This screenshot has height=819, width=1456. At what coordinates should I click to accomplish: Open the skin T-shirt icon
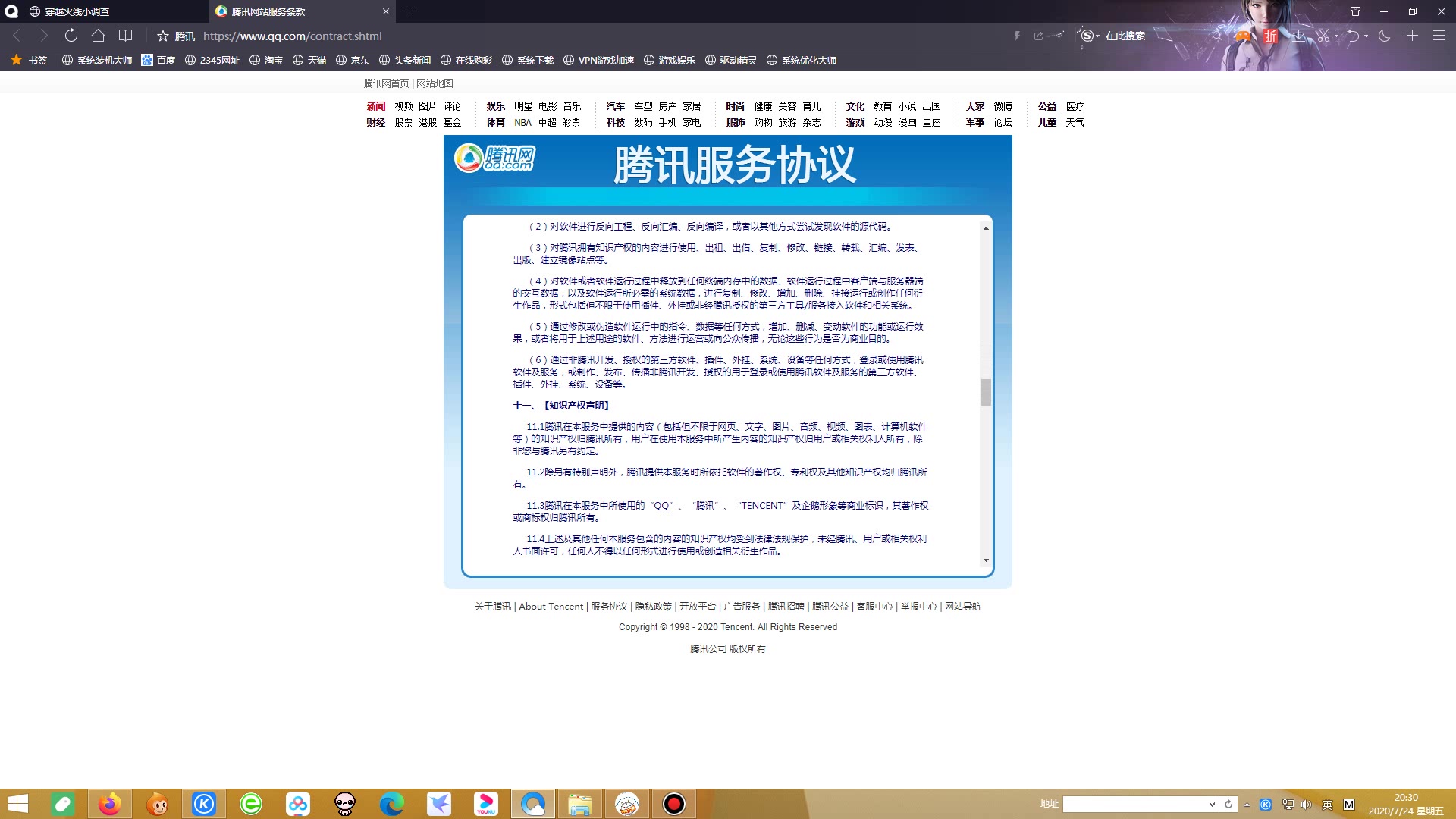(x=1355, y=11)
